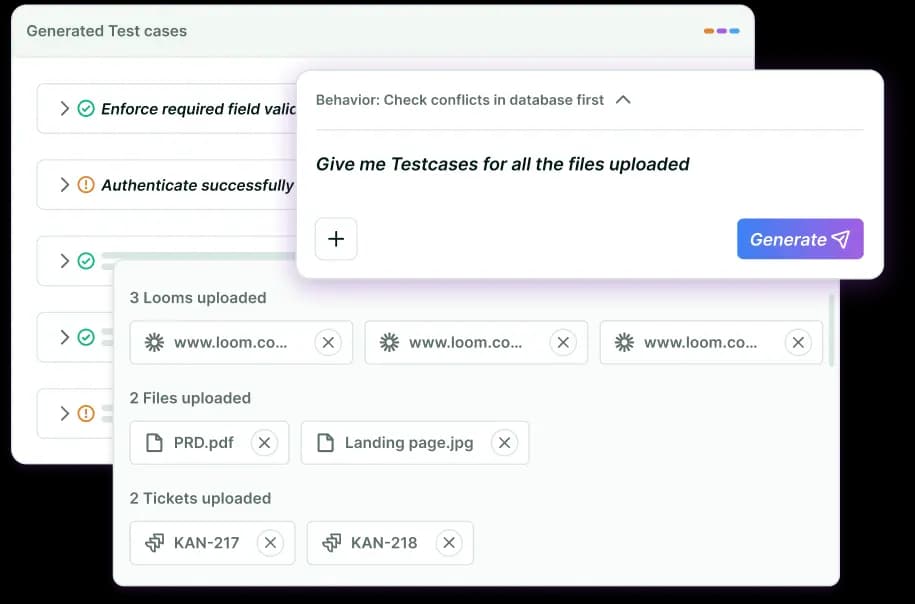The width and height of the screenshot is (915, 604).
Task: Click the plus button to add attachment
Action: [336, 239]
